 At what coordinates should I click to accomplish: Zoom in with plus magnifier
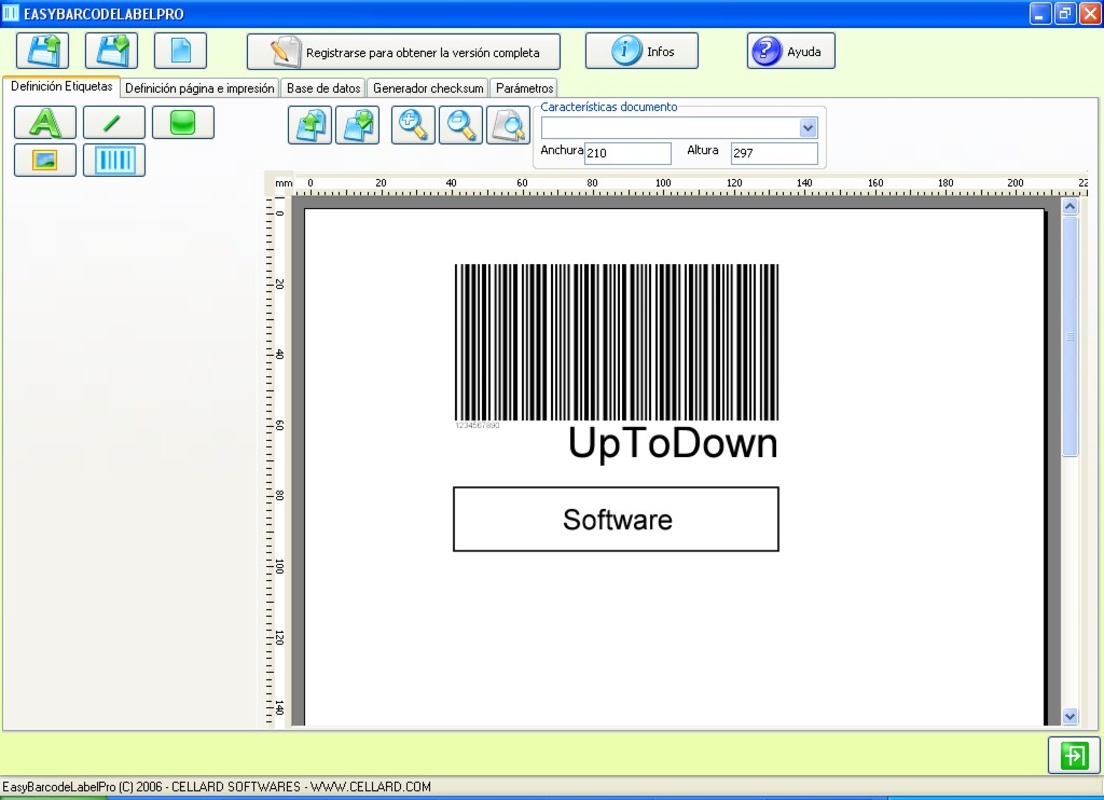point(413,125)
